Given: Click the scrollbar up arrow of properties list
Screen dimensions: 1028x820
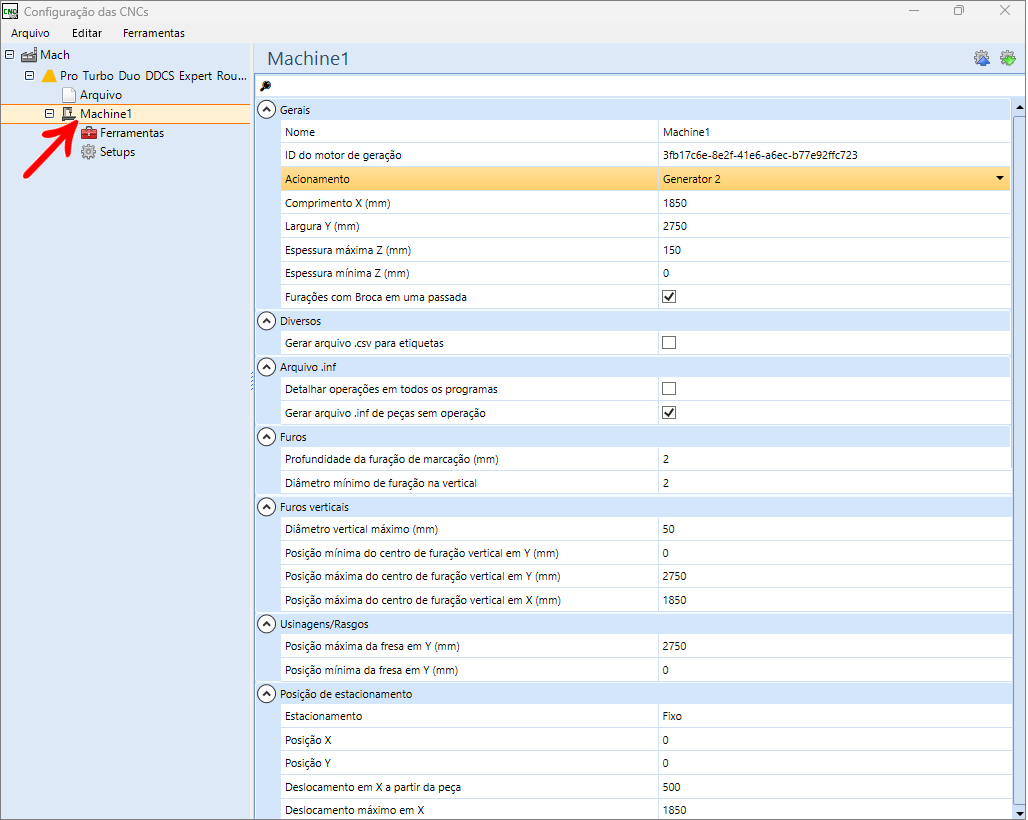Looking at the screenshot, I should 1019,106.
